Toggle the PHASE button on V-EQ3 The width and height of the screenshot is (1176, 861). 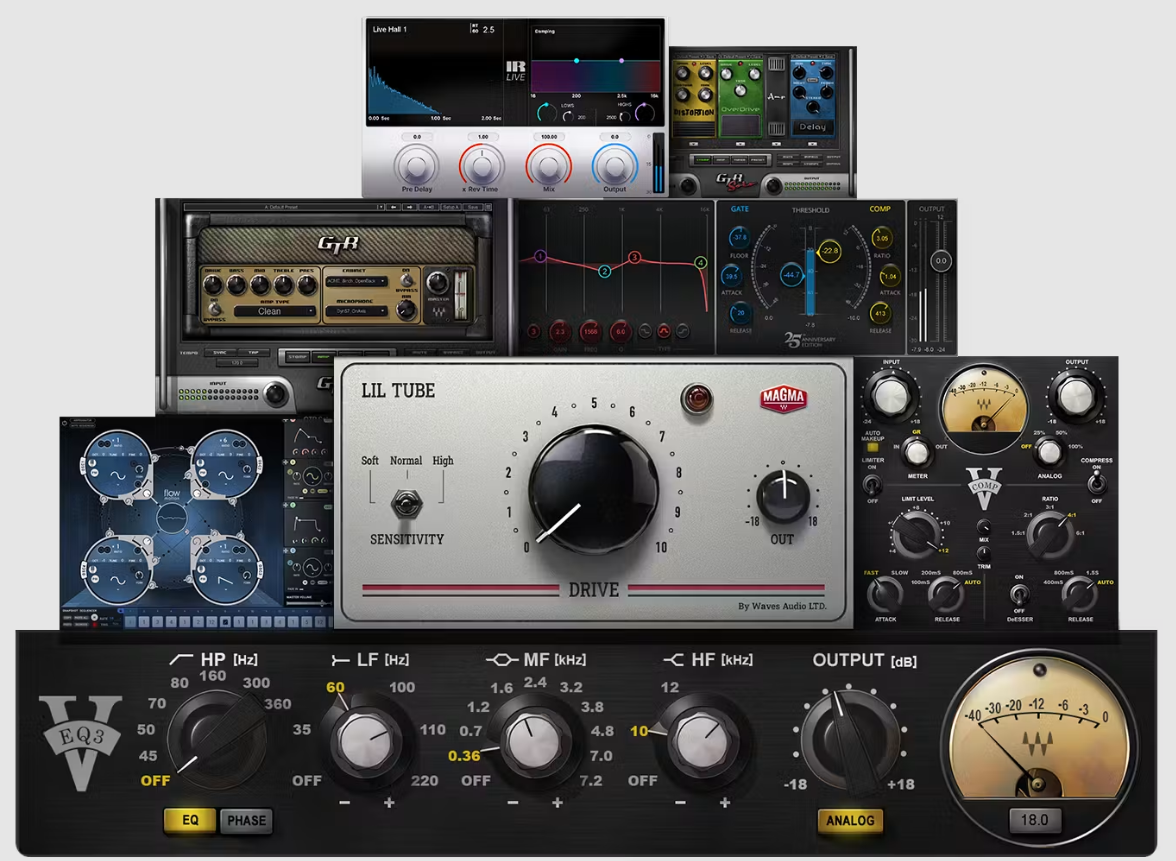pos(246,820)
